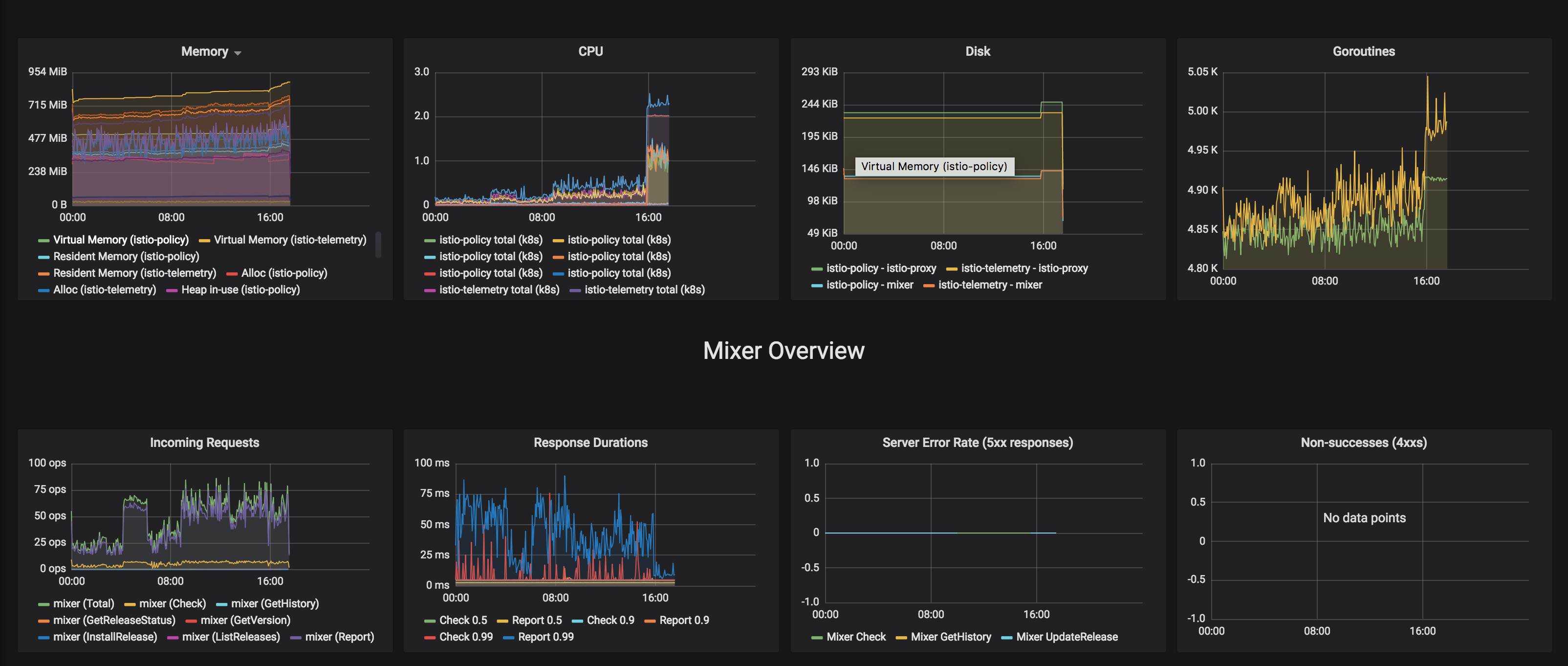Click the Server Error Rate panel title
The height and width of the screenshot is (666, 1568).
pyautogui.click(x=978, y=443)
